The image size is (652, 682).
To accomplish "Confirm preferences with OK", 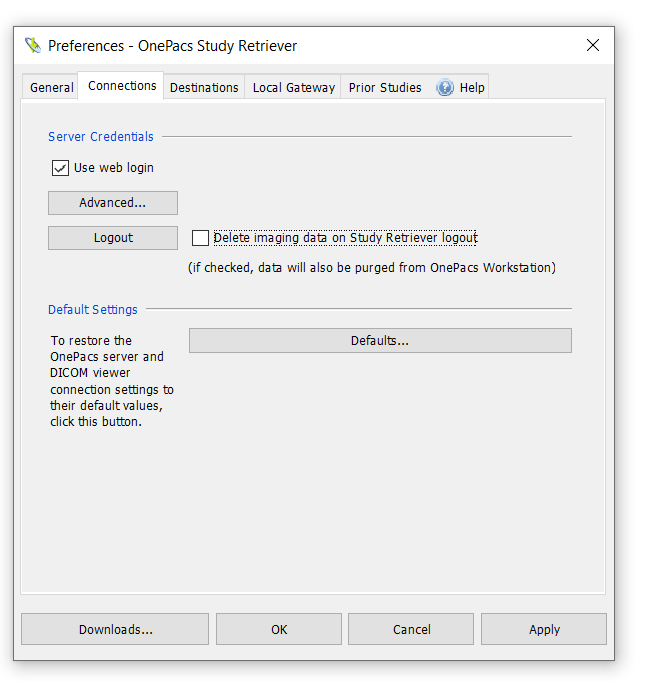I will pos(279,629).
